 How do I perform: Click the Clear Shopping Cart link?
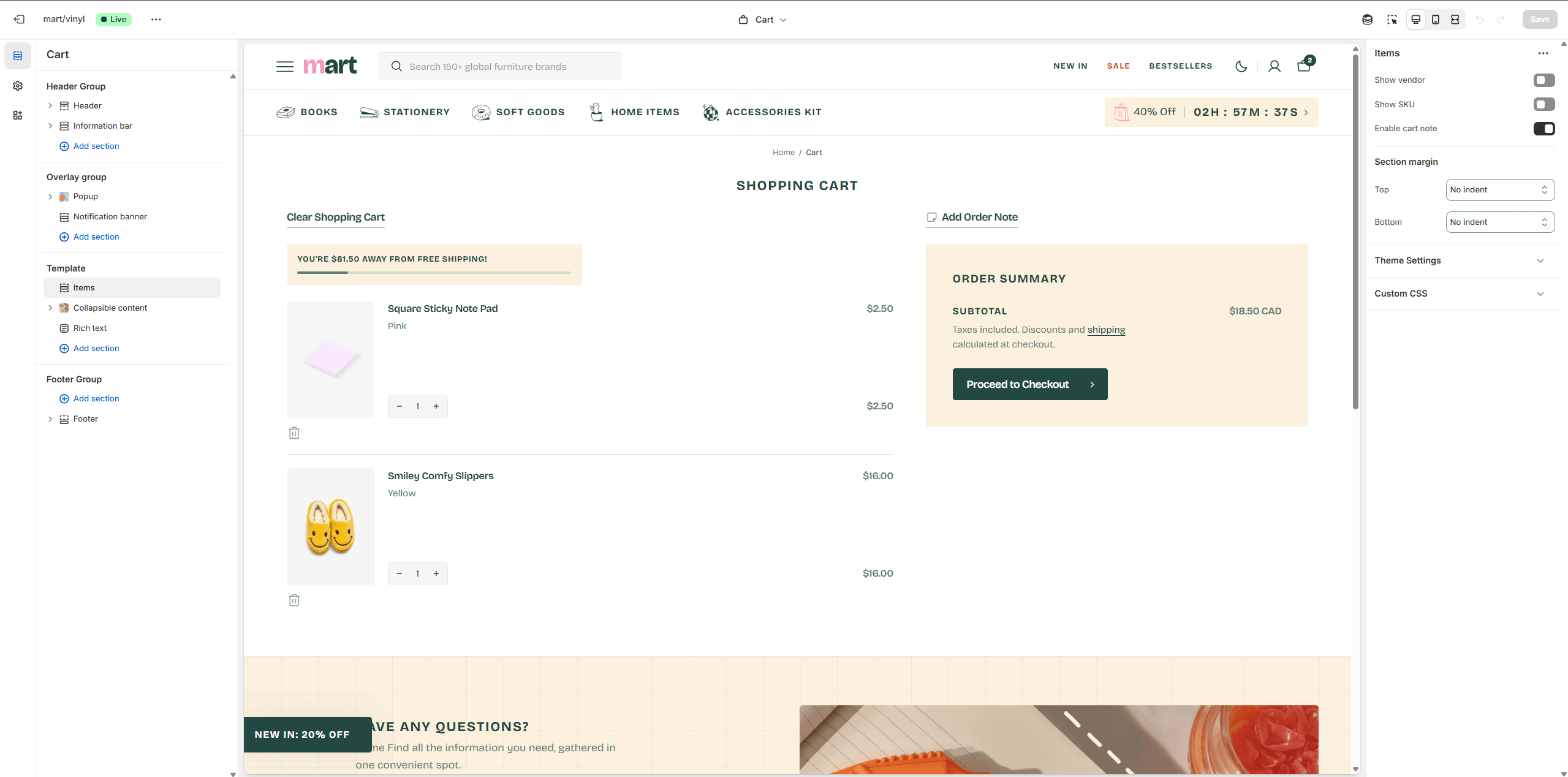(335, 217)
